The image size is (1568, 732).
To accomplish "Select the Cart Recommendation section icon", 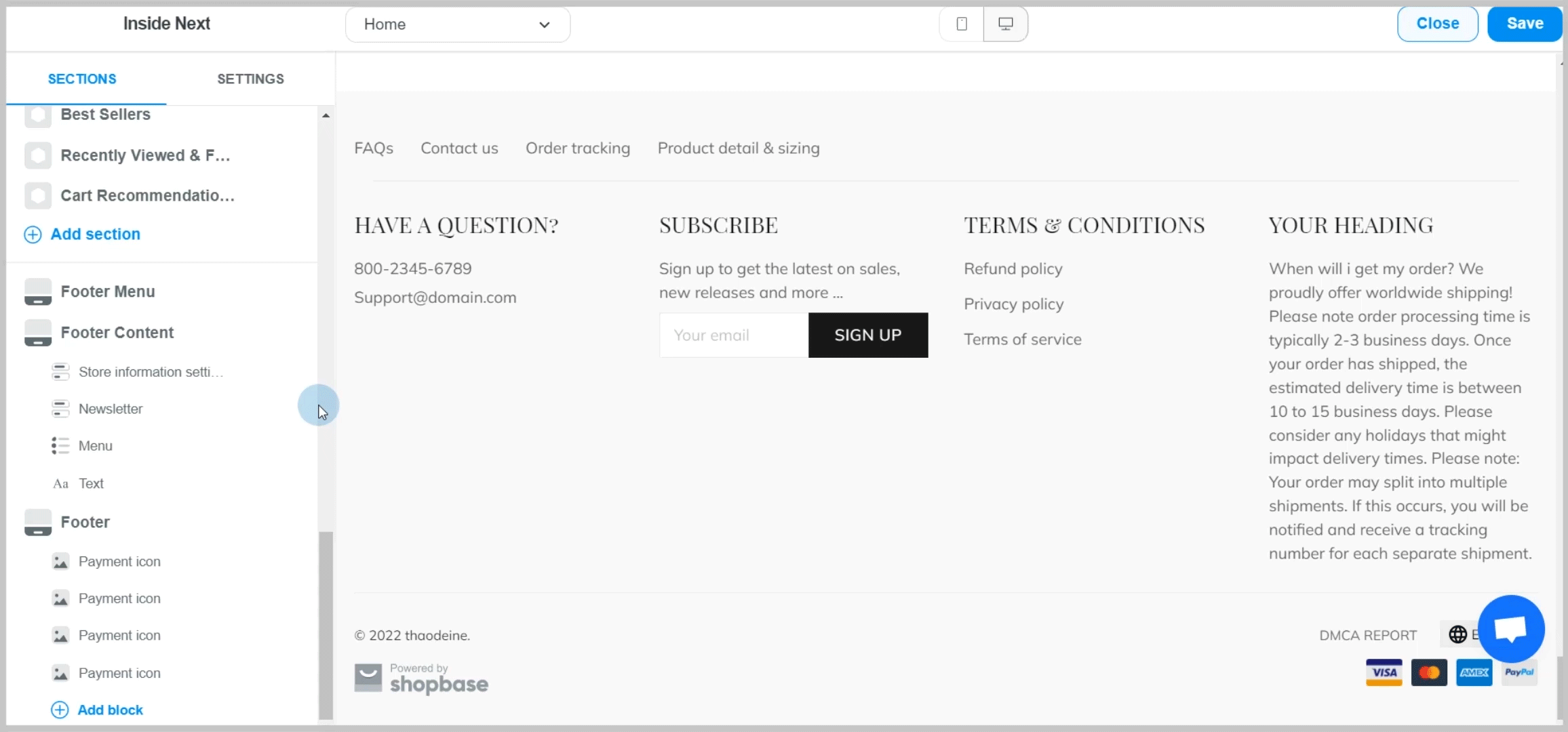I will (x=38, y=196).
